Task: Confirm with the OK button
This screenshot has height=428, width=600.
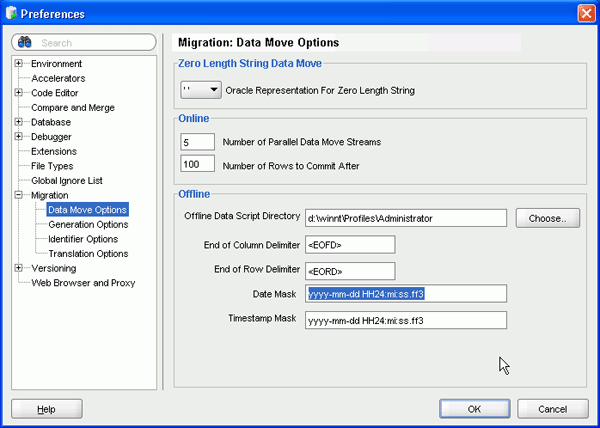Action: point(473,409)
